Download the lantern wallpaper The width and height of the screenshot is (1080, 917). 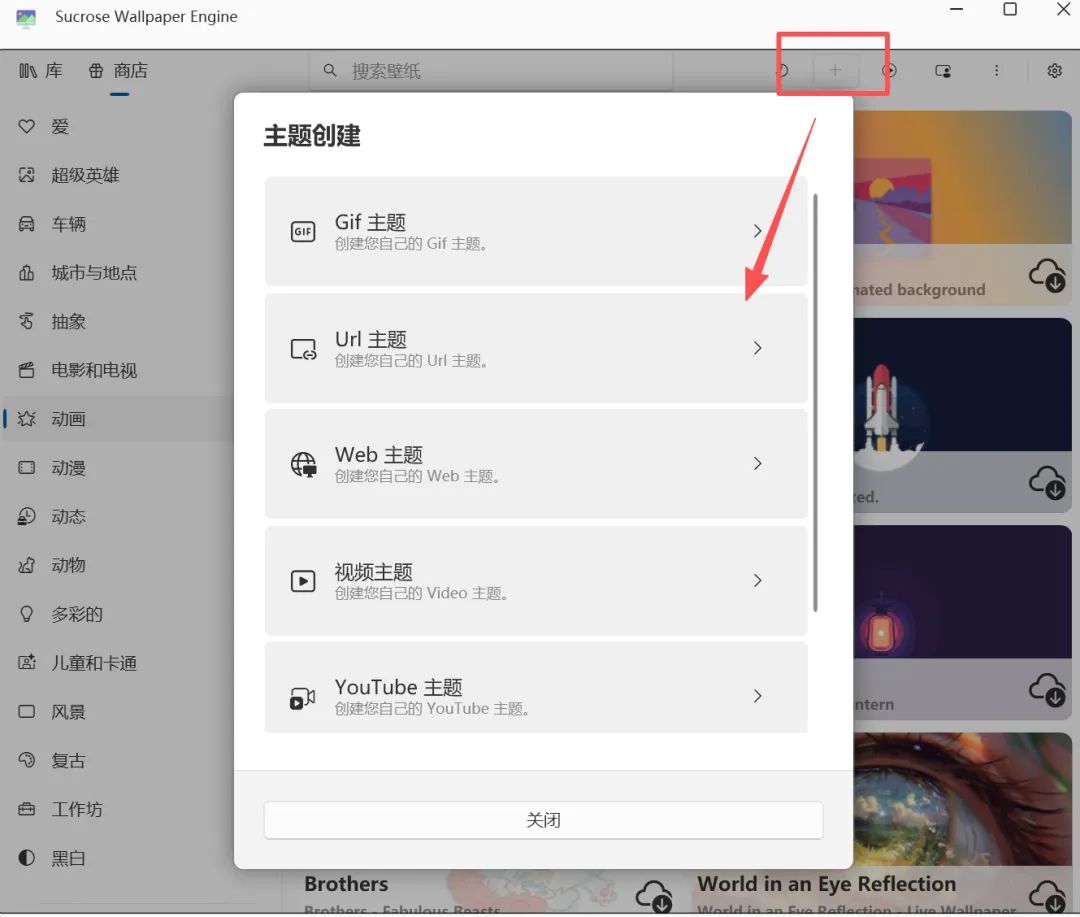[1048, 690]
